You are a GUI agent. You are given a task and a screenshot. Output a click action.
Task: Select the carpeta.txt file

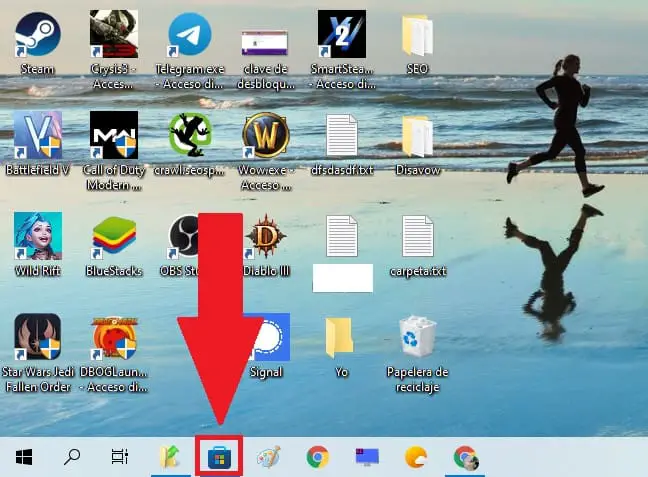[x=417, y=236]
